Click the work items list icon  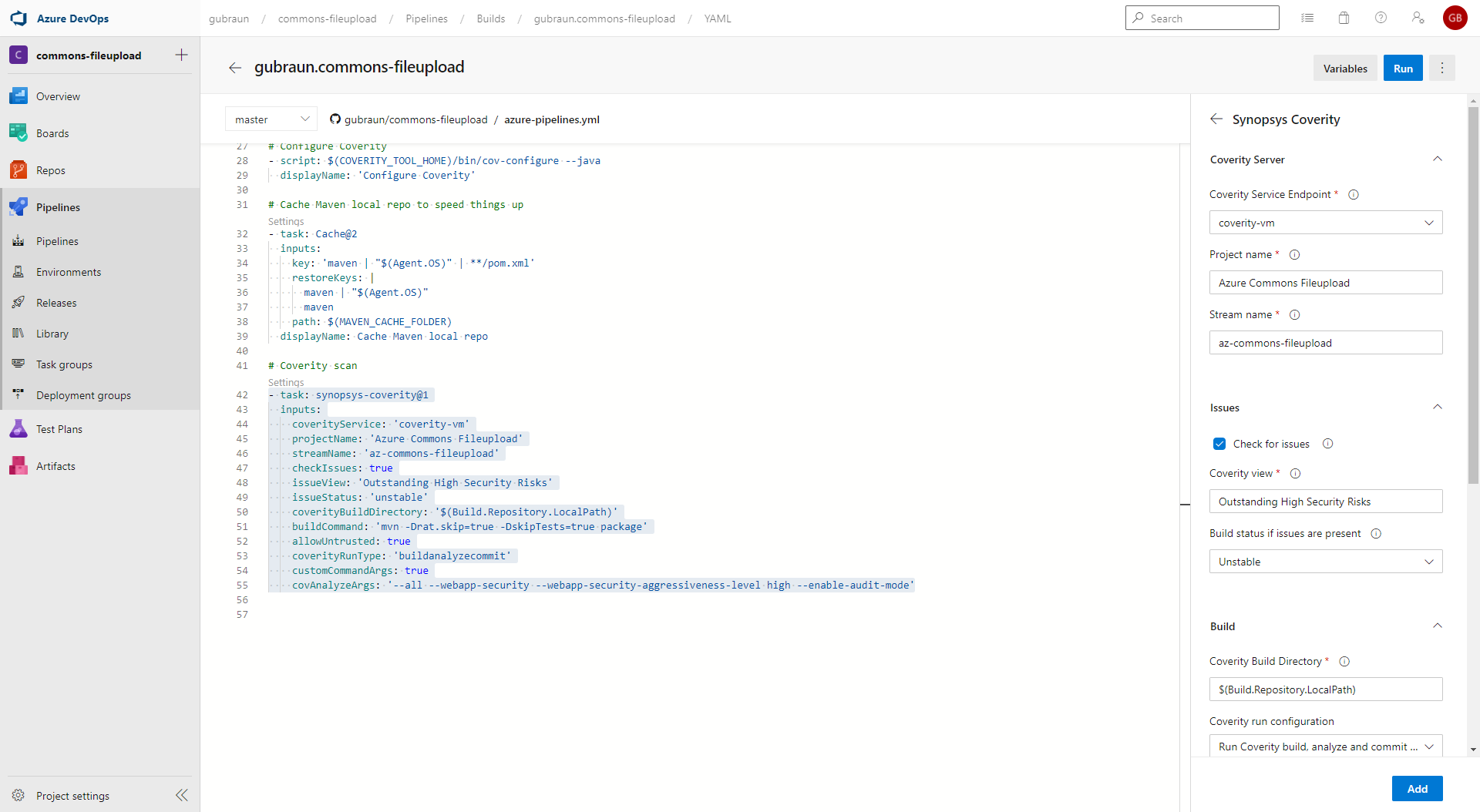[x=1307, y=18]
